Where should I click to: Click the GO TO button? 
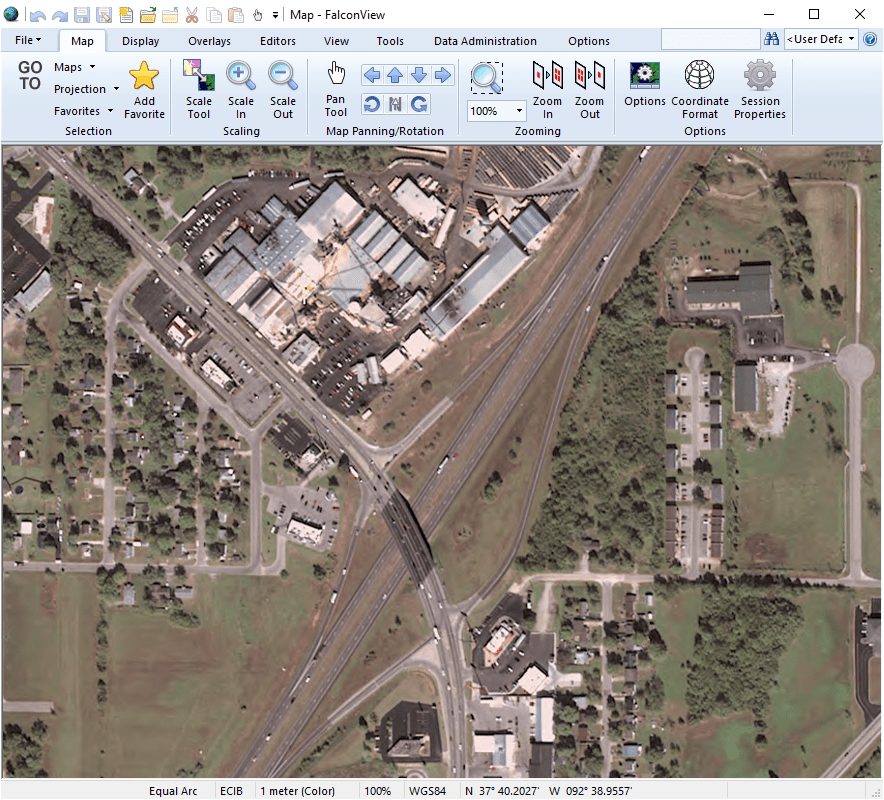(30, 76)
